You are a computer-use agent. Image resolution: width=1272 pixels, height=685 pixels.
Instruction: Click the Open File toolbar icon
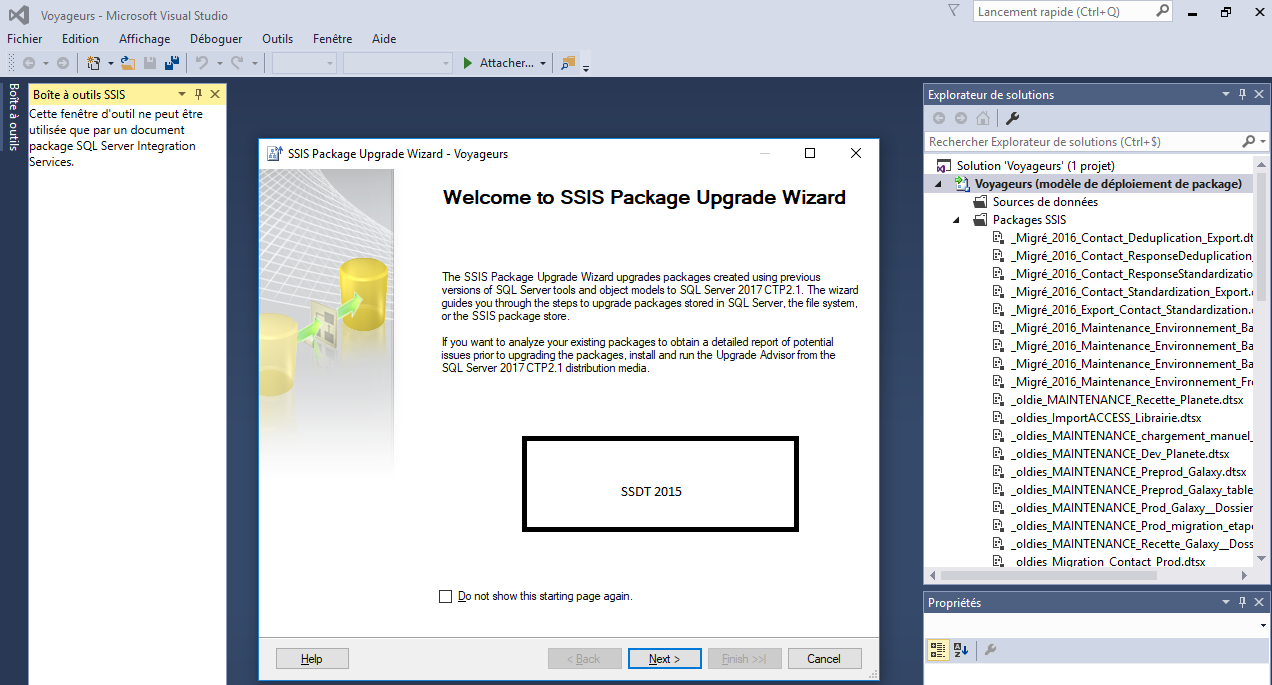click(x=128, y=63)
